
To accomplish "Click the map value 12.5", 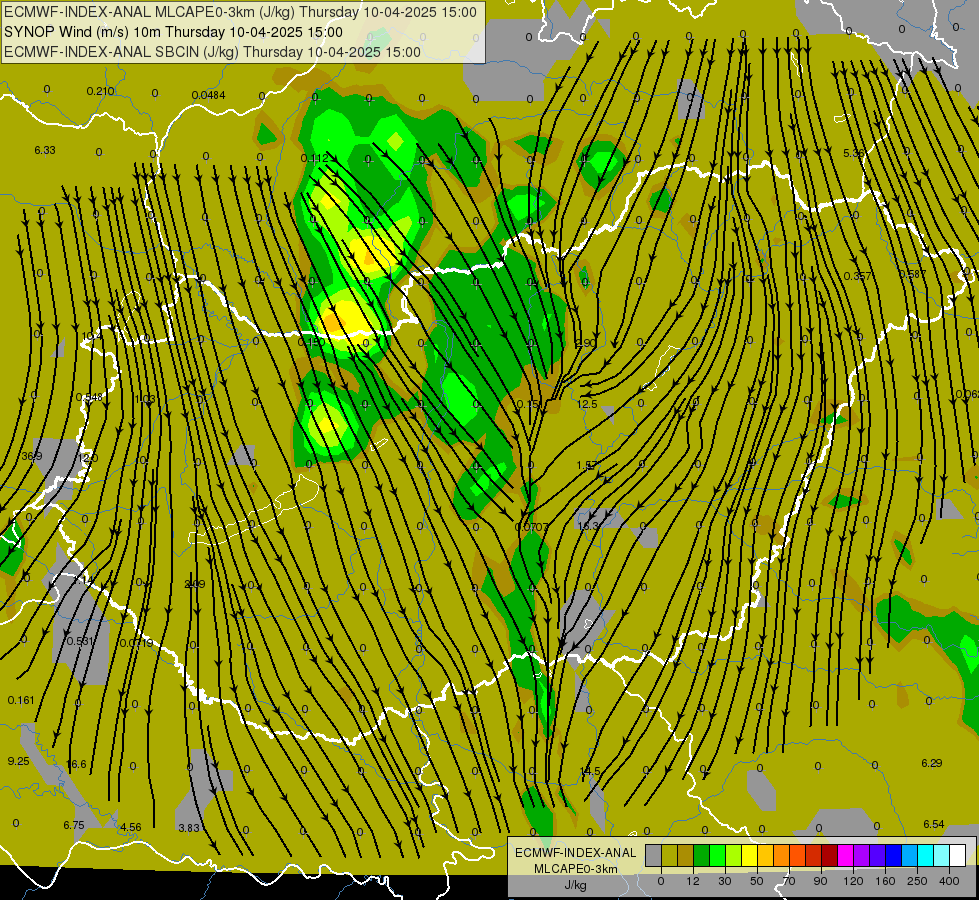I will click(x=587, y=404).
